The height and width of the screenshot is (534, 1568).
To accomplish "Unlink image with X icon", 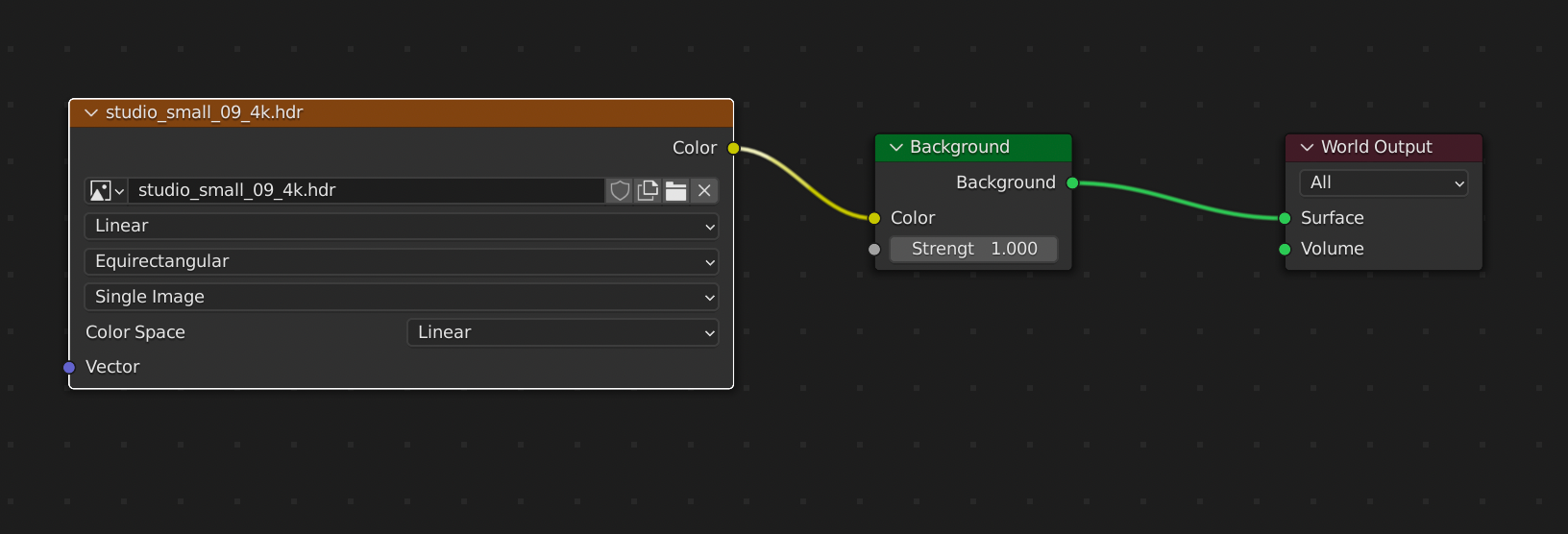I will (704, 190).
